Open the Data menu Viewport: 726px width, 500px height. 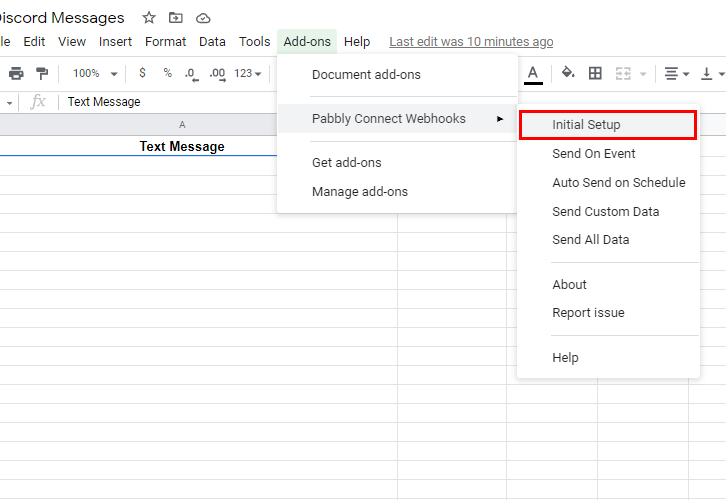click(x=212, y=42)
